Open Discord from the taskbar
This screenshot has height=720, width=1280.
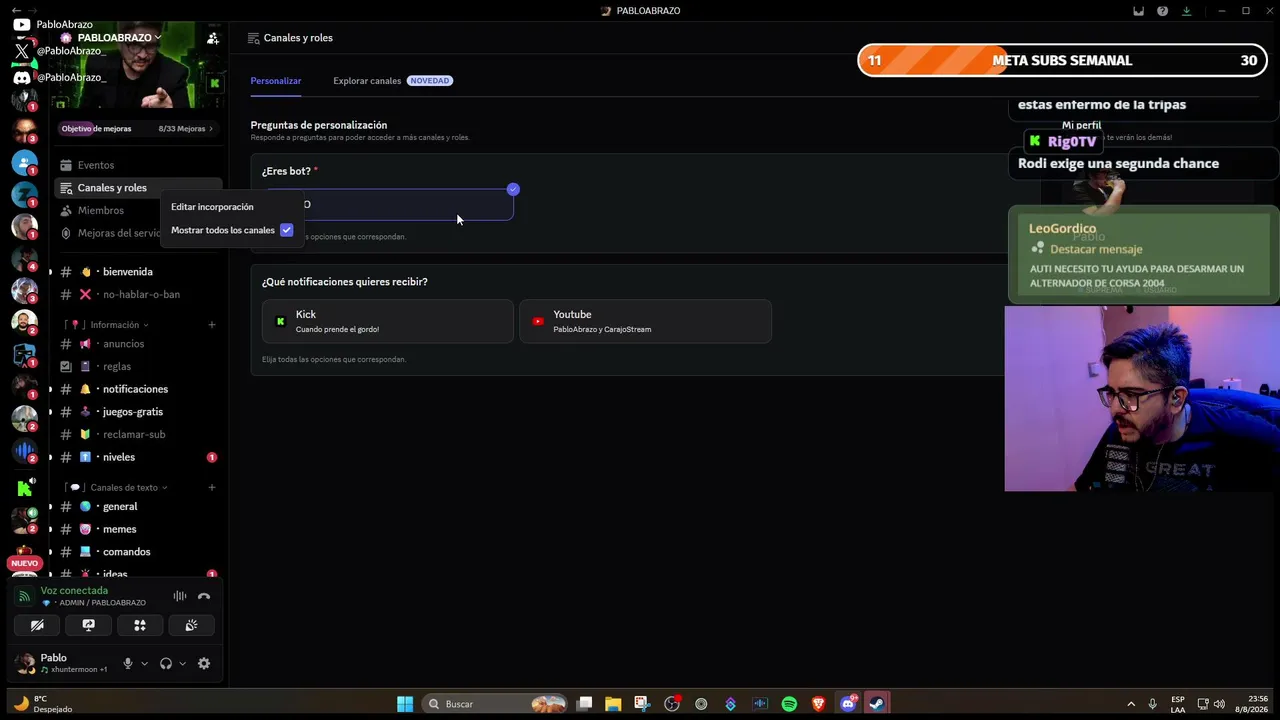pyautogui.click(x=848, y=704)
